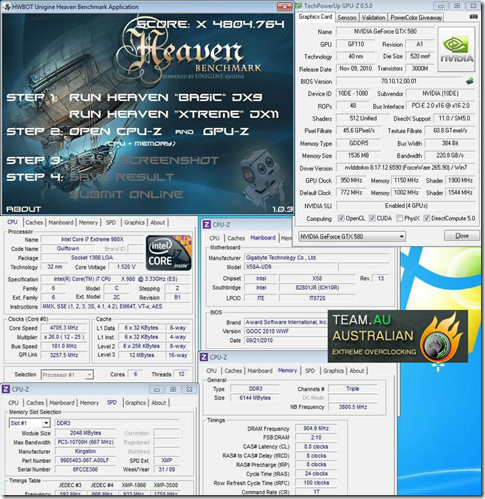Open the PowerColor Giveaway tab
This screenshot has height=499, width=485.
[x=416, y=17]
